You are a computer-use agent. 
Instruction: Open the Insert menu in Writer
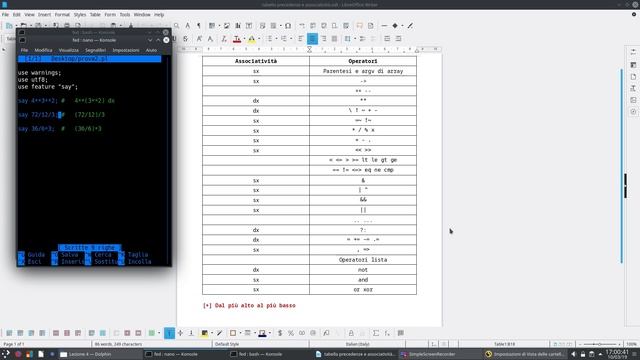44,15
